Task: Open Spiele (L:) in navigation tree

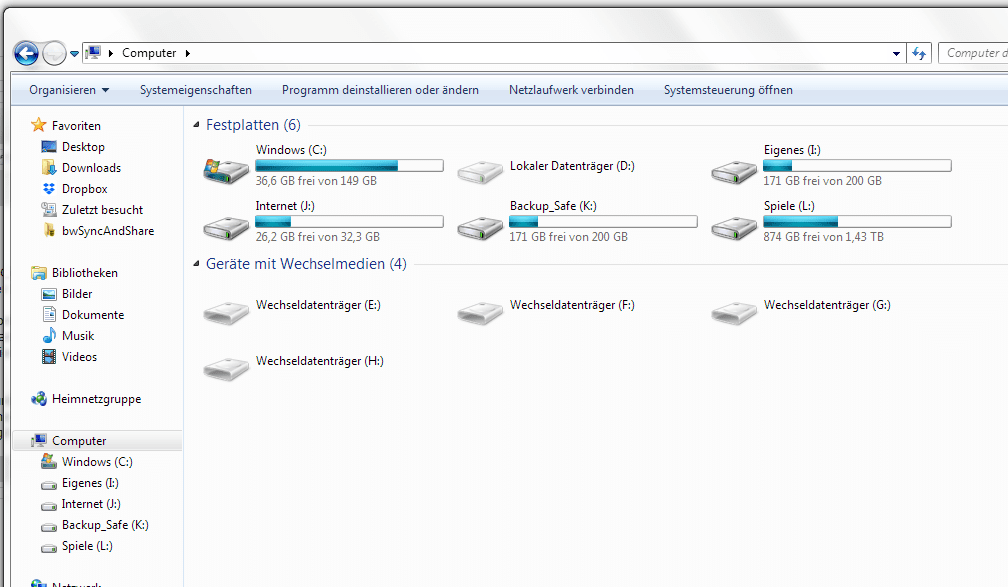Action: tap(77, 546)
